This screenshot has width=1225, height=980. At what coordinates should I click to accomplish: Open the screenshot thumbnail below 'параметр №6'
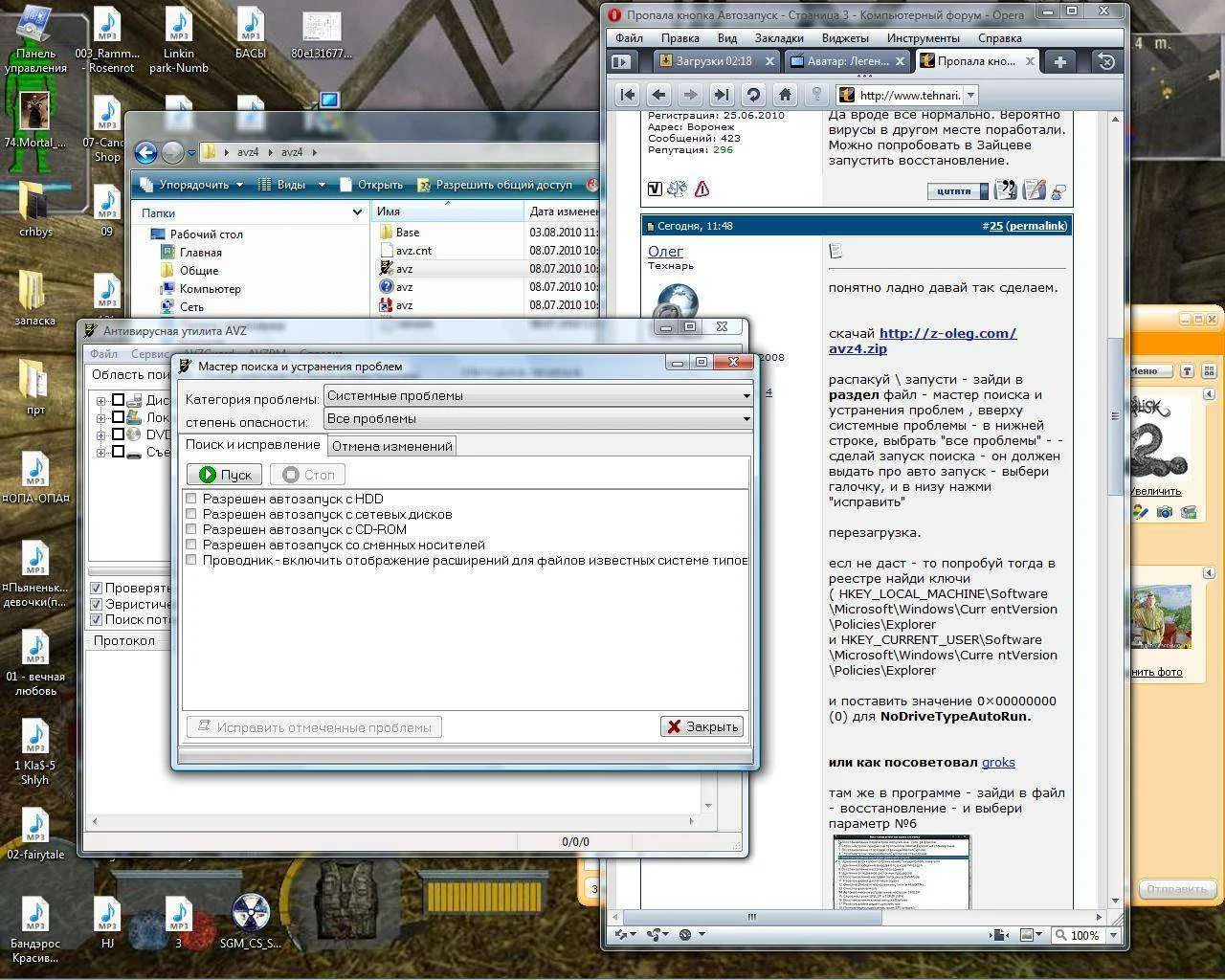902,871
